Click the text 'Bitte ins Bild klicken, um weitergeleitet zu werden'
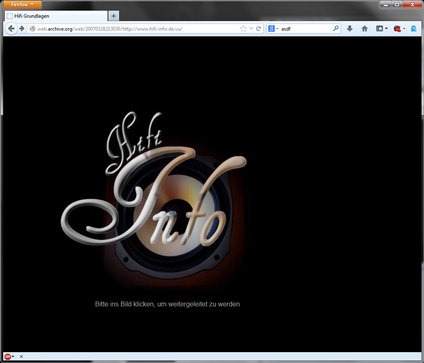424x363 pixels. [167, 304]
